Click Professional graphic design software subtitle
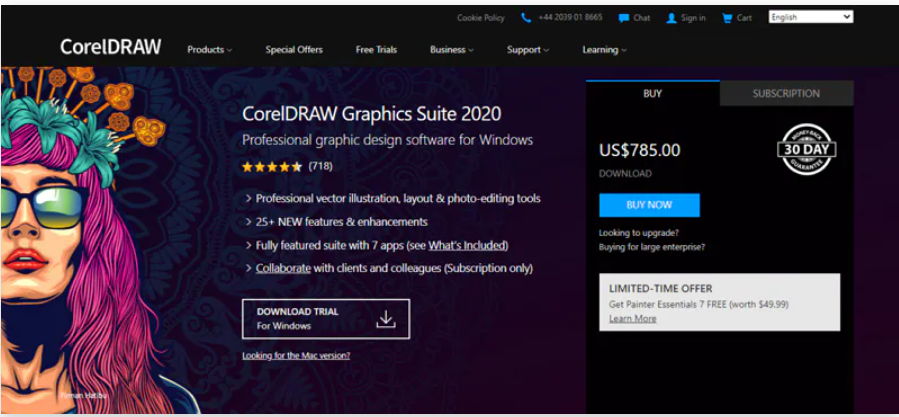899x417 pixels. 388,140
